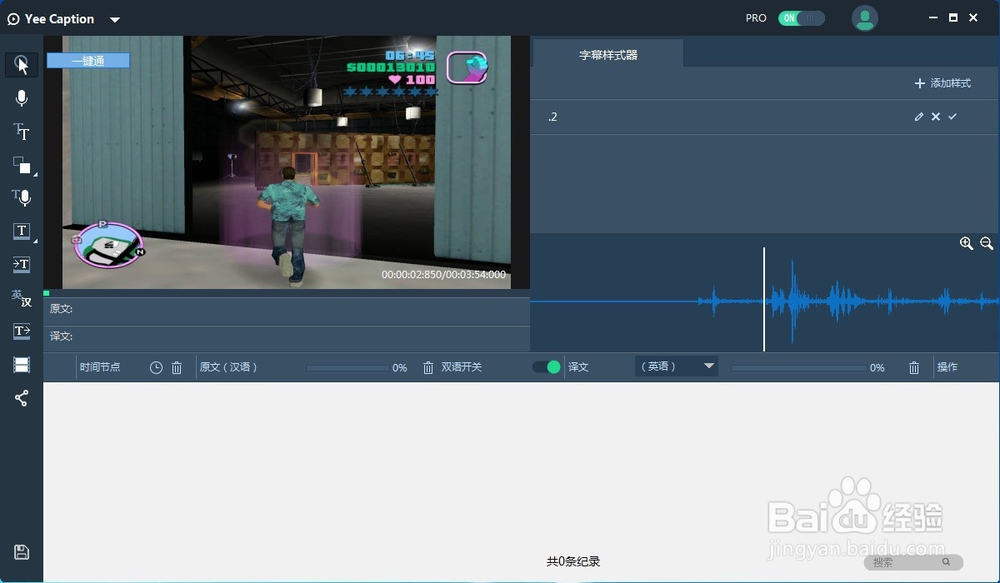Select the boxed T text tool

click(22, 231)
